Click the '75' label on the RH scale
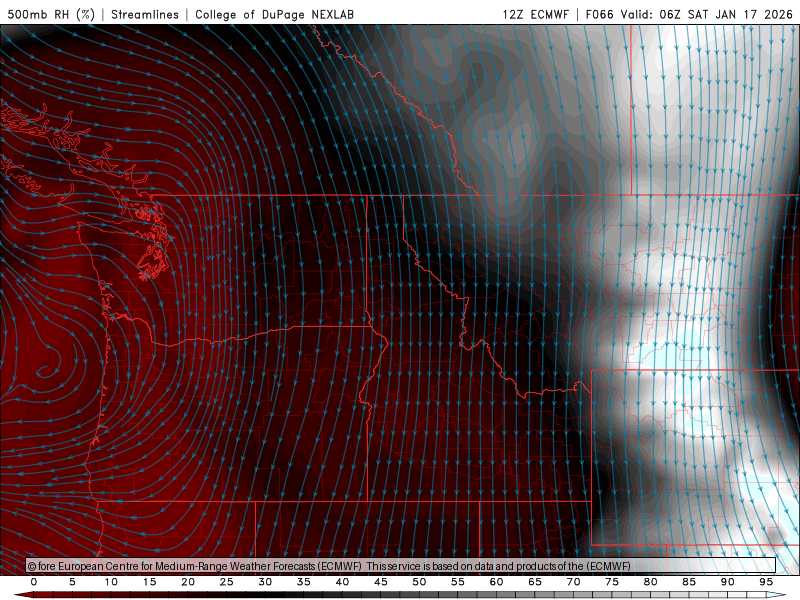Viewport: 800px width, 600px height. (612, 582)
